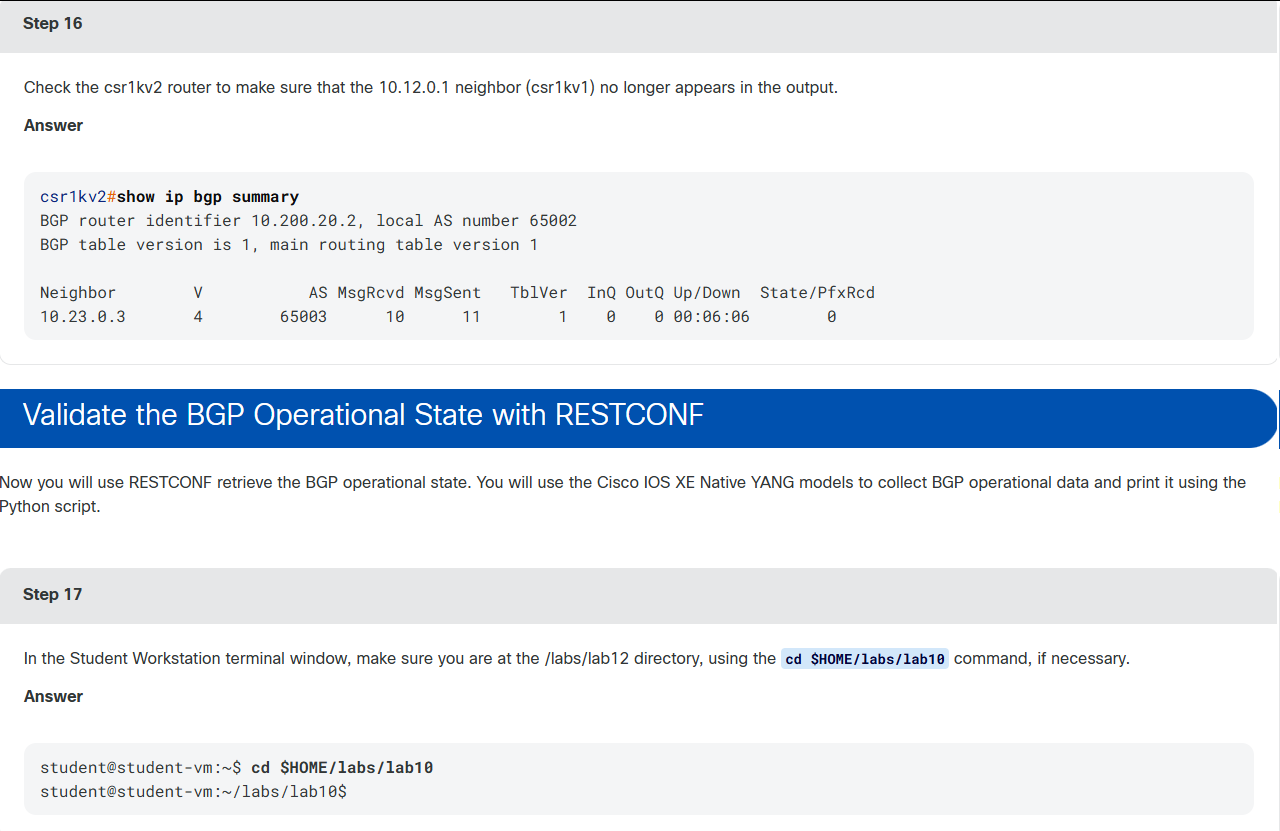Click the 'BGP table version is 1' line
Screen dimensions: 1280x831
point(289,245)
